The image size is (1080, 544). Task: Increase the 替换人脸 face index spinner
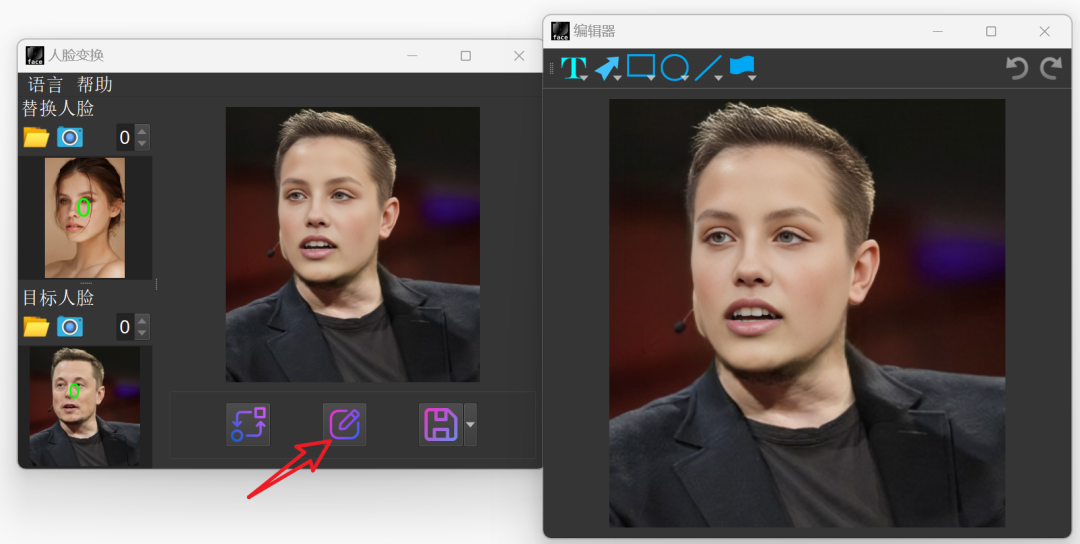pos(143,131)
